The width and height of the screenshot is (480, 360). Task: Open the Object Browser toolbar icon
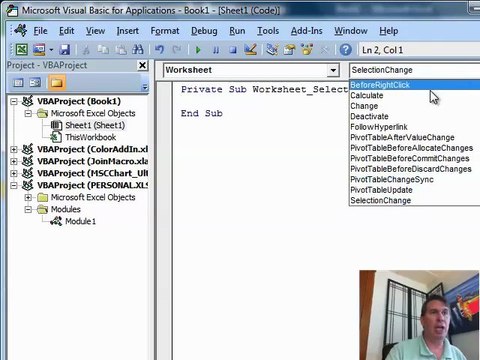(307, 50)
